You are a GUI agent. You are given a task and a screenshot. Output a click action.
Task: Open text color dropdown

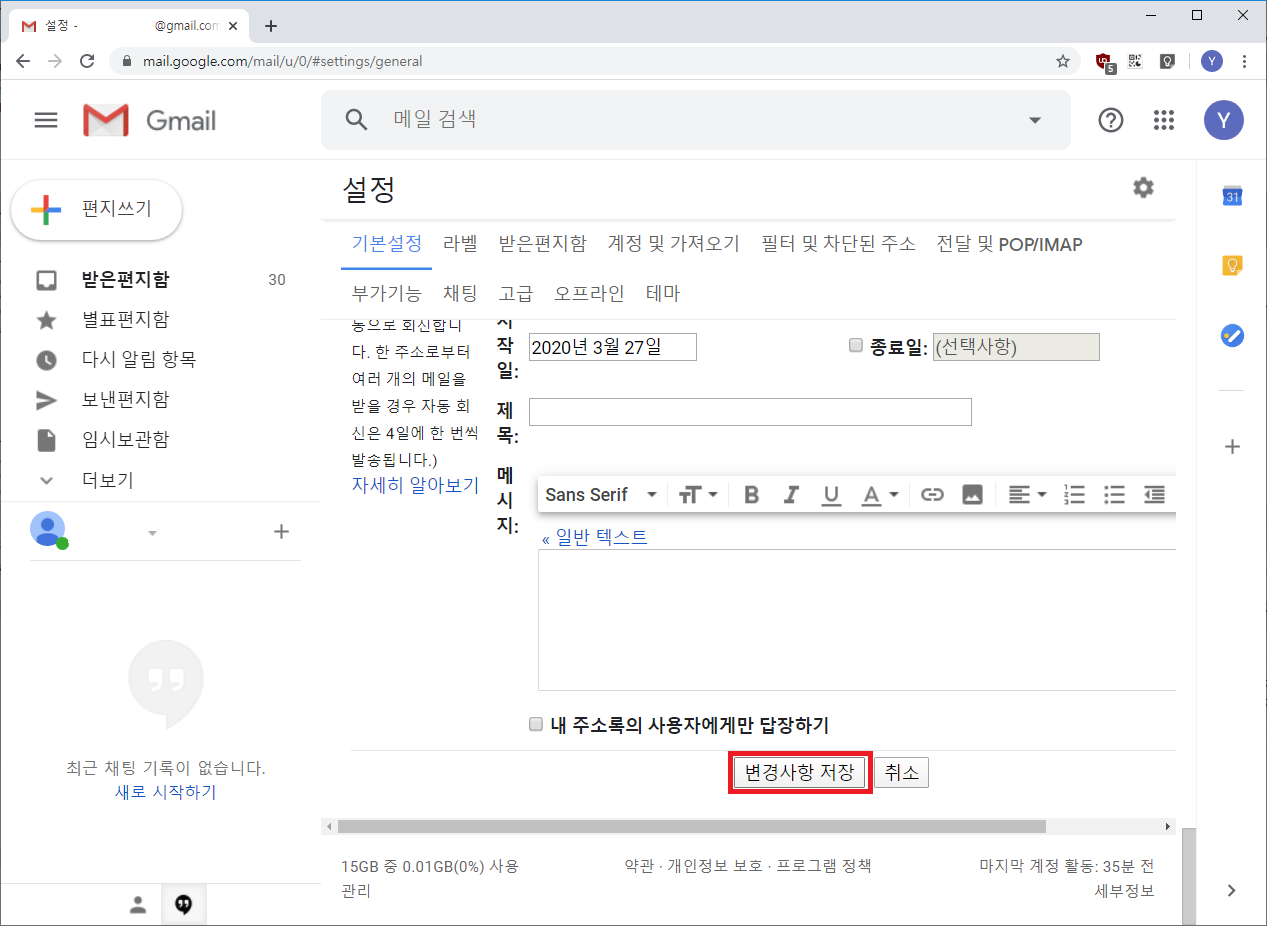point(880,494)
